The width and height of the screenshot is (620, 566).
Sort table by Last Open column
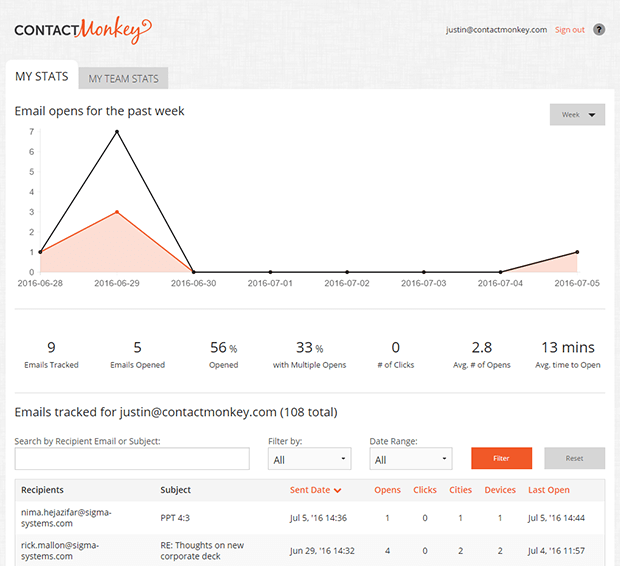[x=549, y=490]
